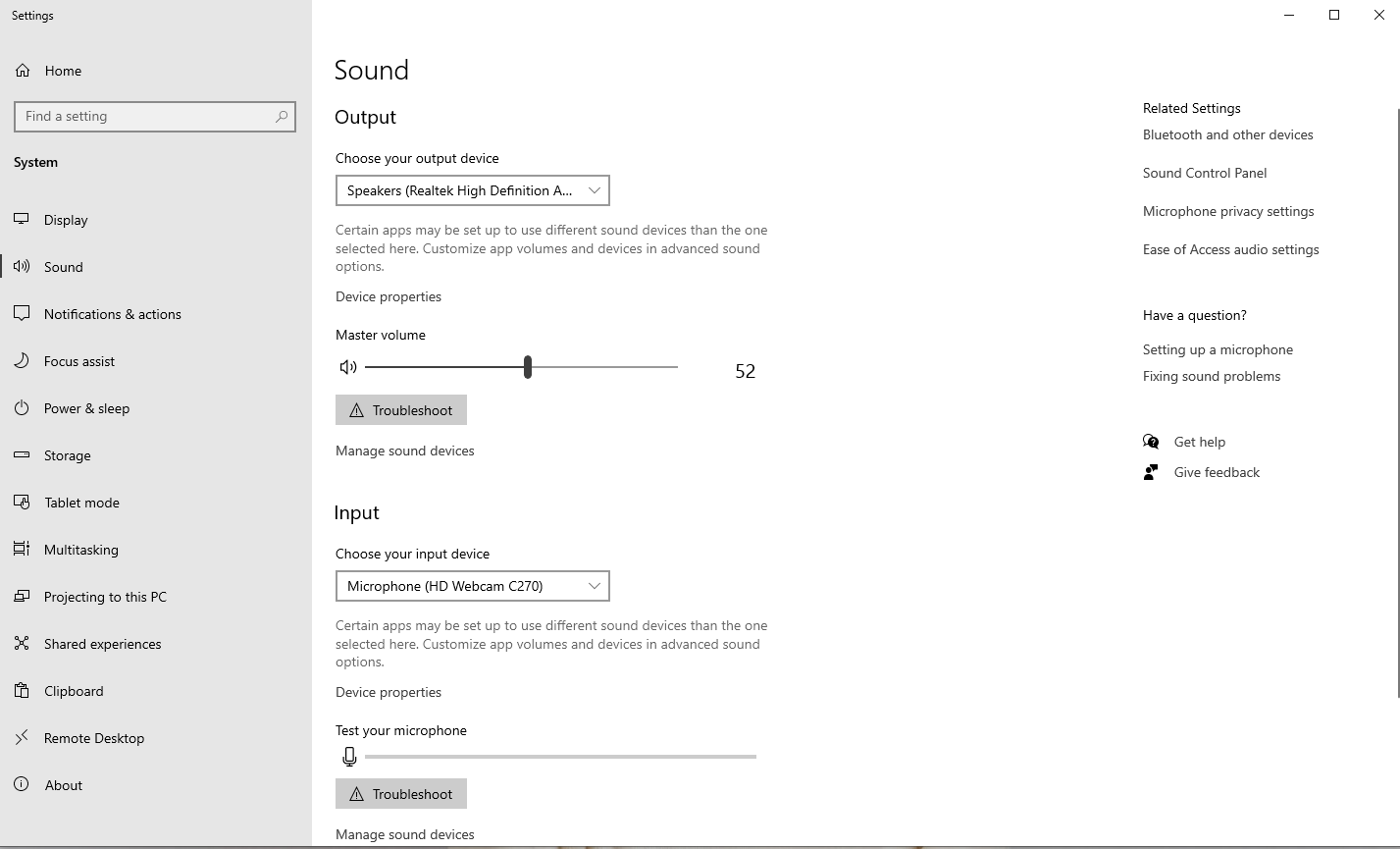Open Clipboard settings page

(74, 691)
